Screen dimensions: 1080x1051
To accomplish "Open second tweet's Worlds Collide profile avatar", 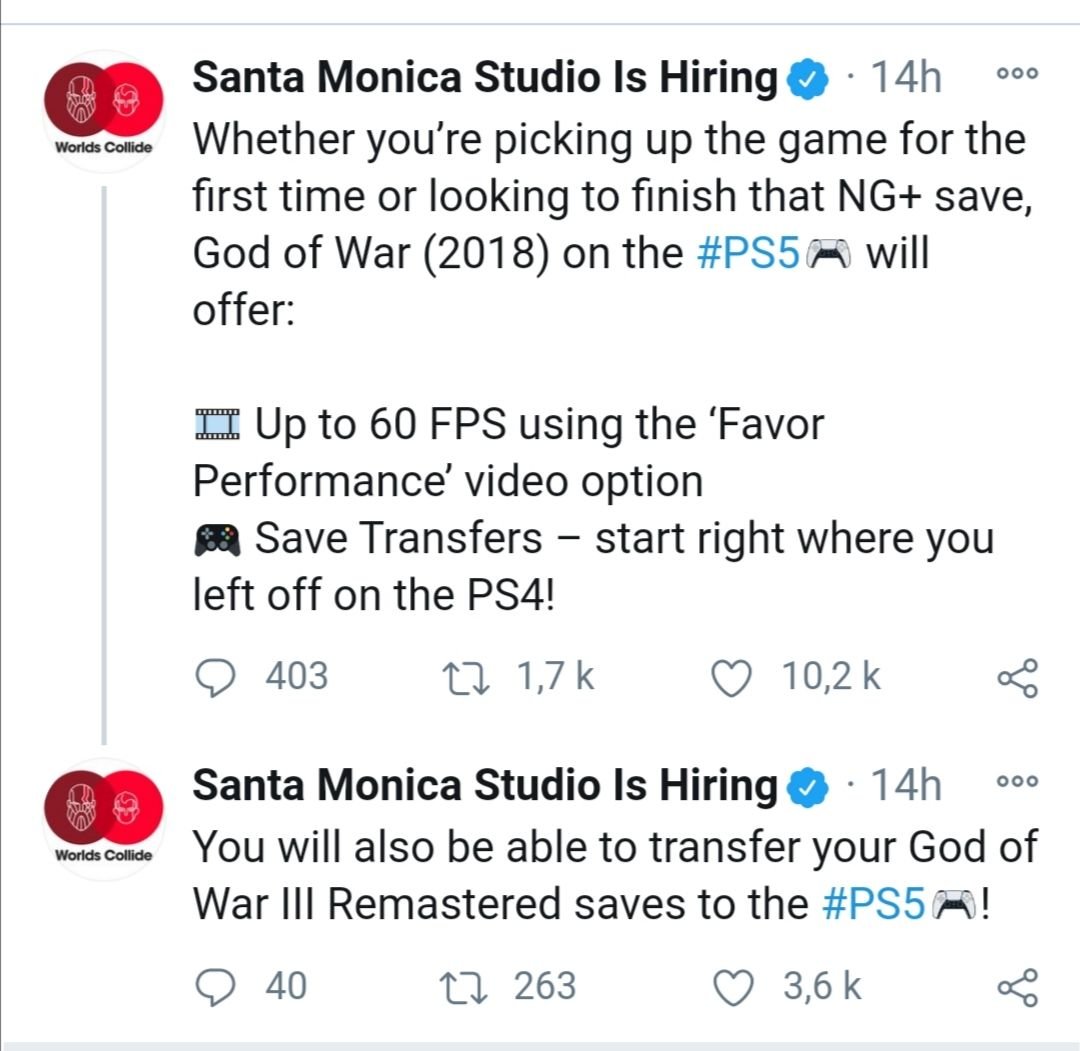I will click(104, 818).
